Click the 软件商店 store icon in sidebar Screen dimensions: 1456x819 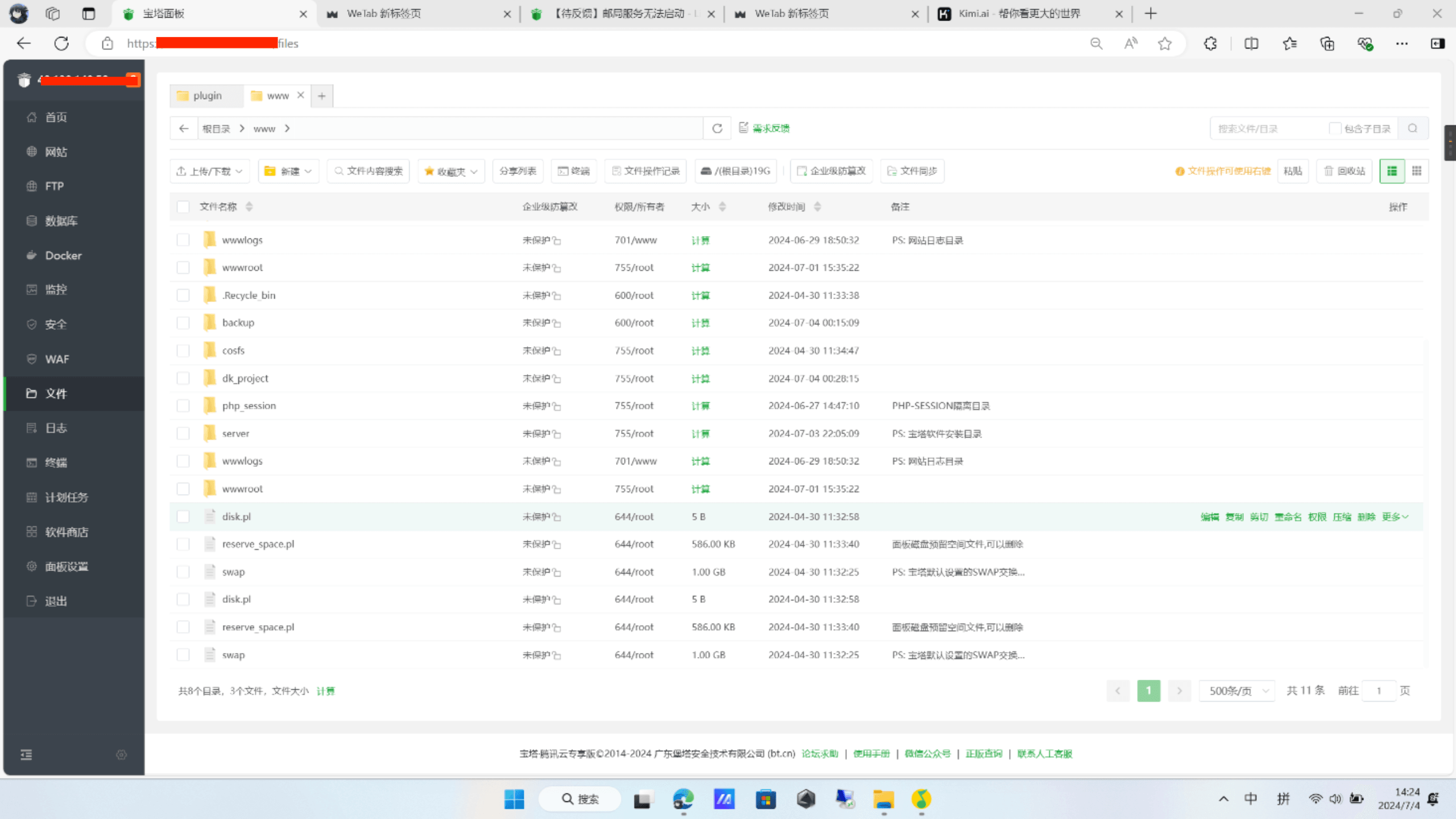32,532
